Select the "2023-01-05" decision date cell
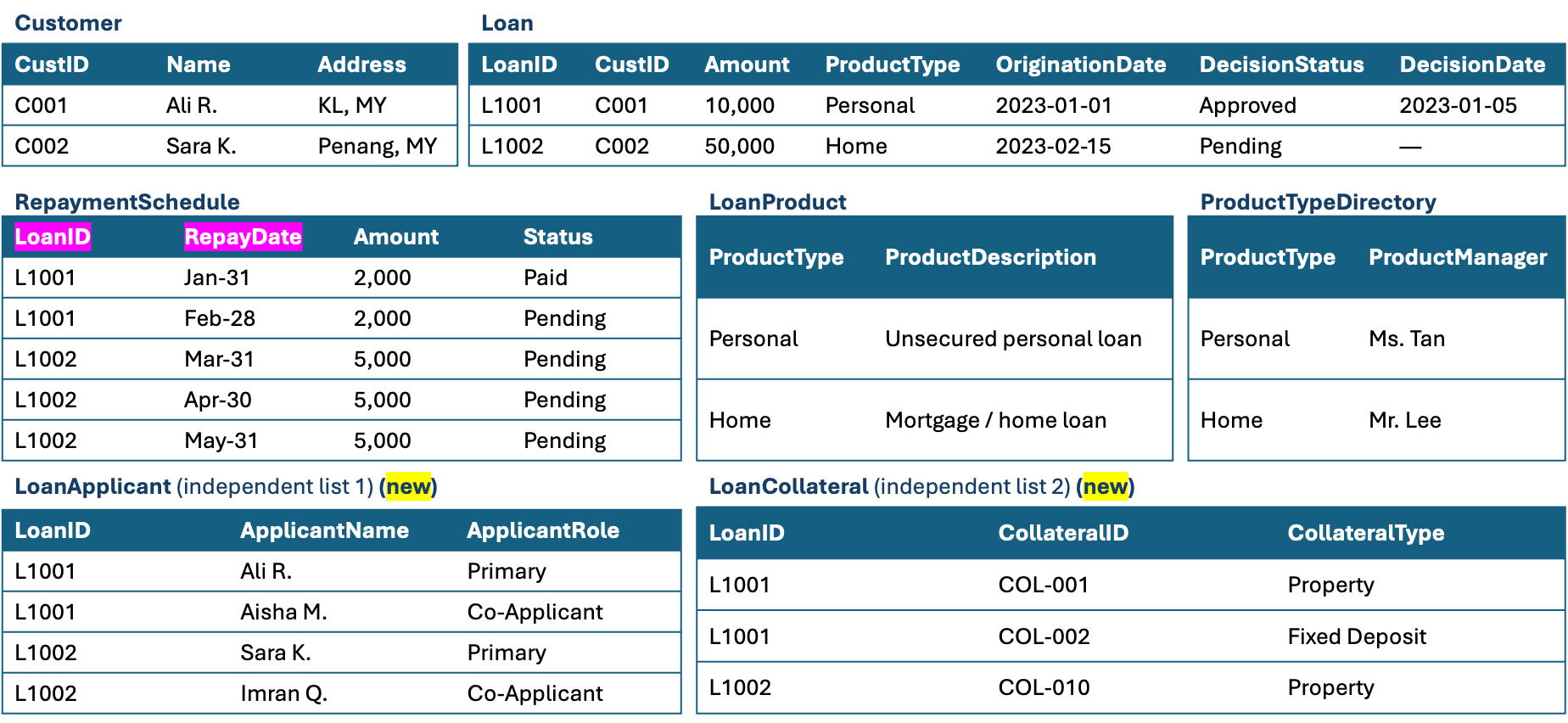 point(1458,105)
